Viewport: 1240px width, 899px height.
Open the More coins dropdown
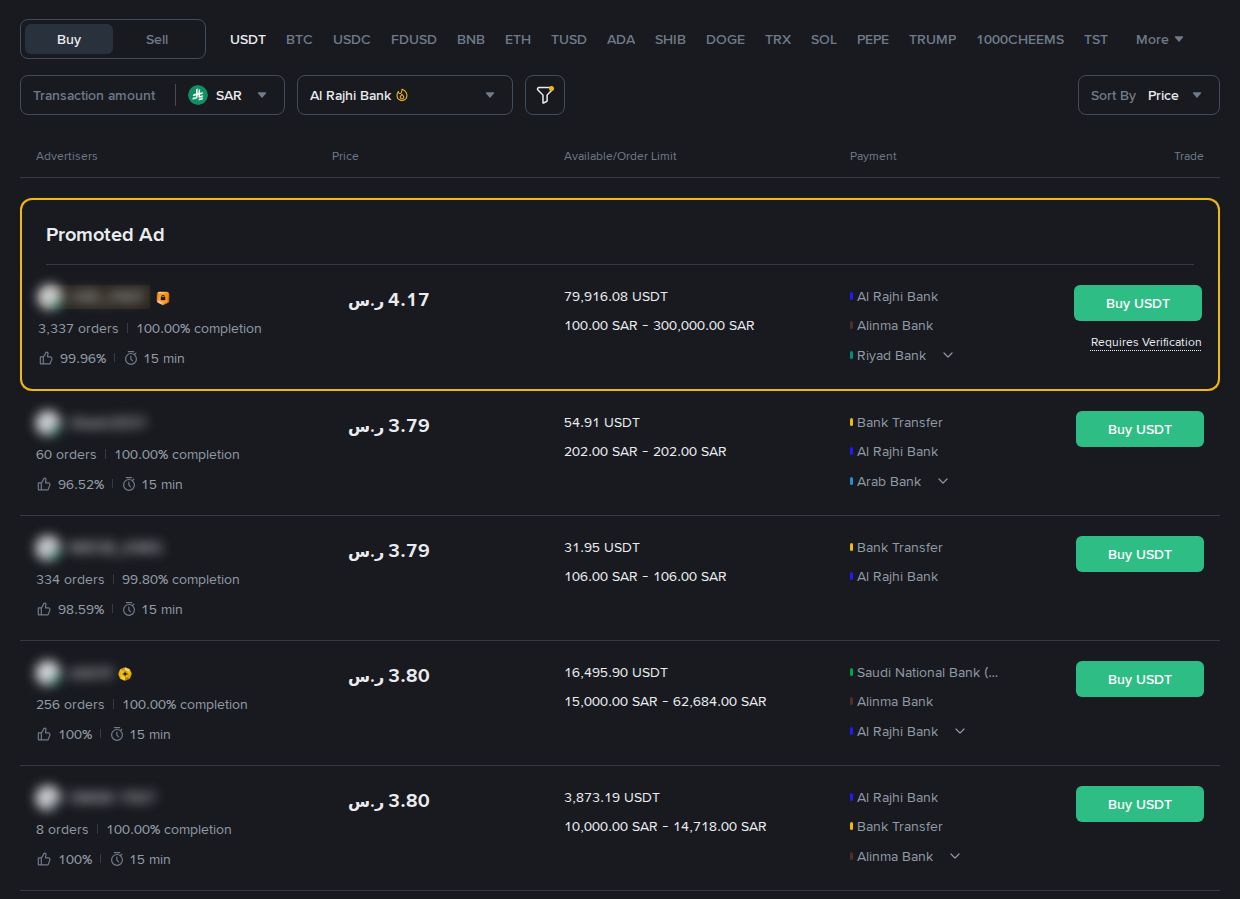click(1159, 39)
